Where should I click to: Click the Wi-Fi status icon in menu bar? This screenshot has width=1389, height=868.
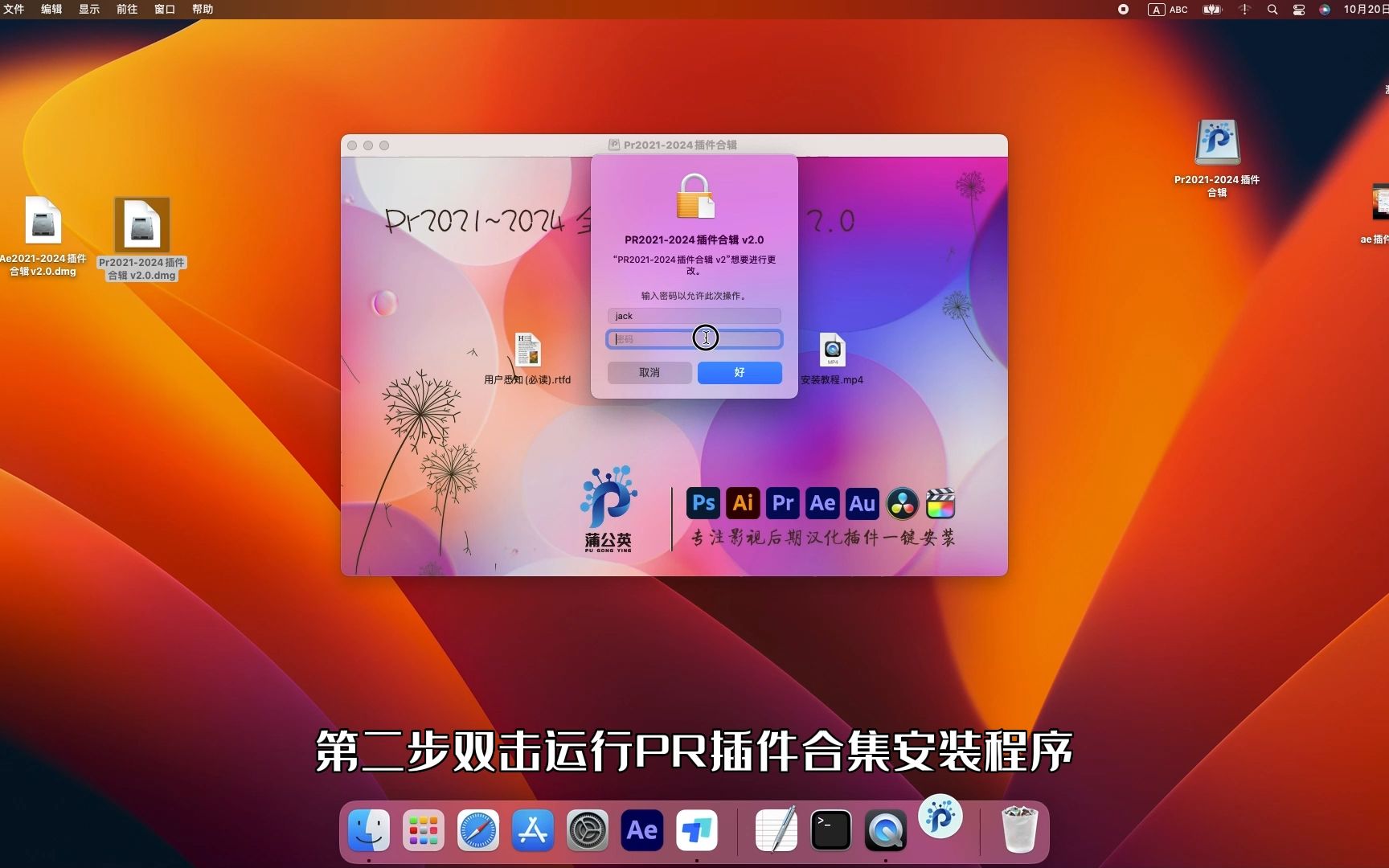pyautogui.click(x=1244, y=10)
